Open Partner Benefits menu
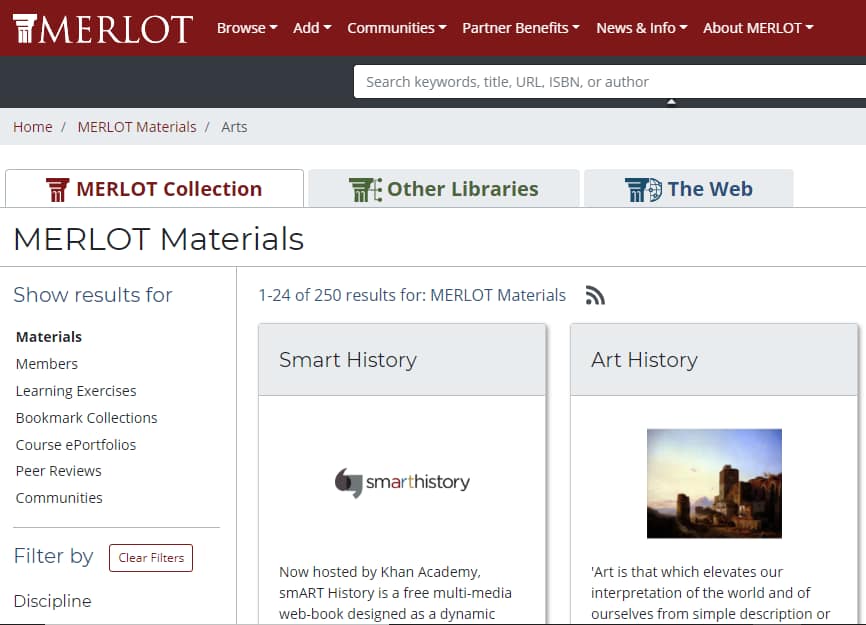The width and height of the screenshot is (866, 625). (521, 28)
